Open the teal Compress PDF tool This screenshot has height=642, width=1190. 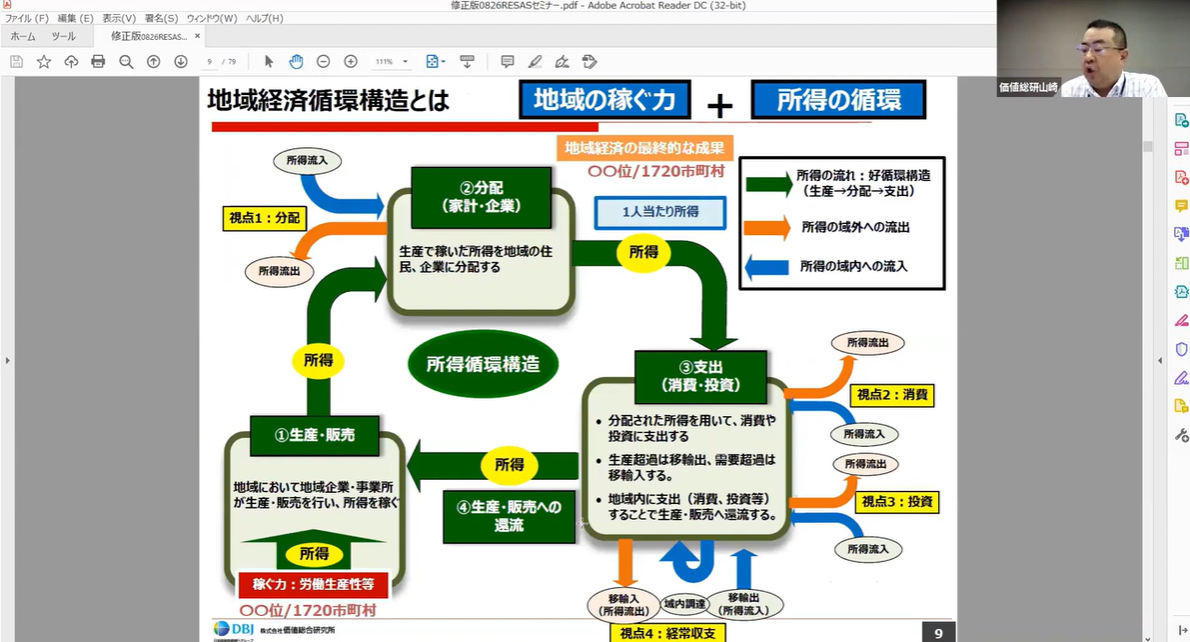pos(1181,291)
